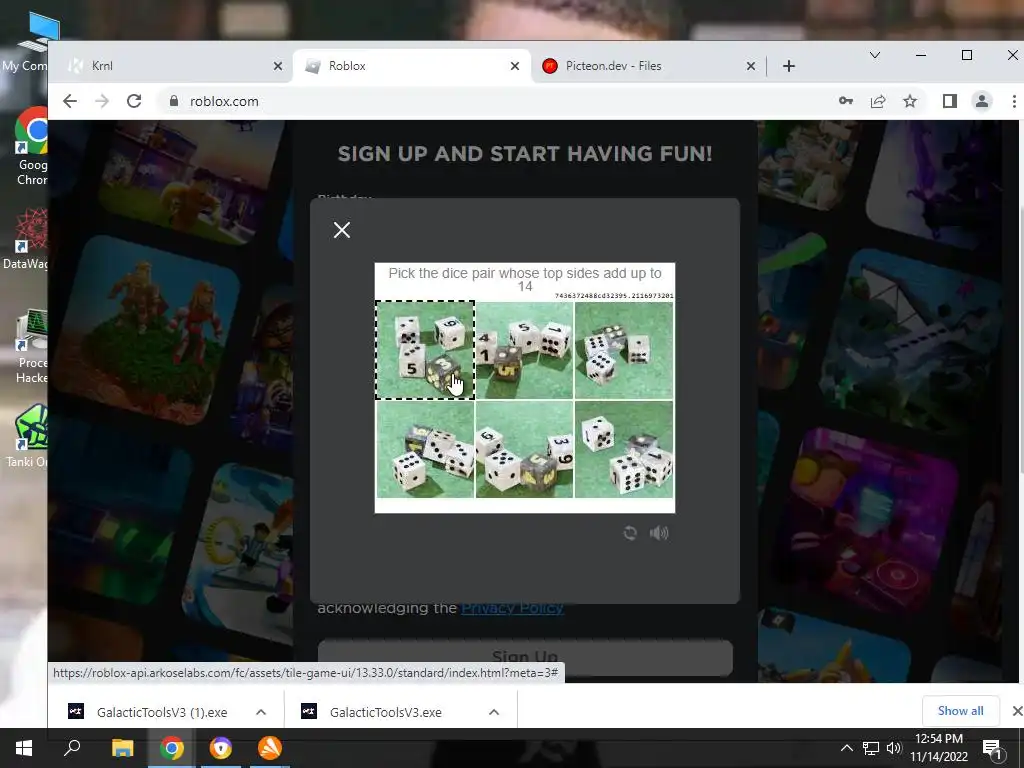Share this page icon
Viewport: 1024px width, 768px height.
[878, 101]
